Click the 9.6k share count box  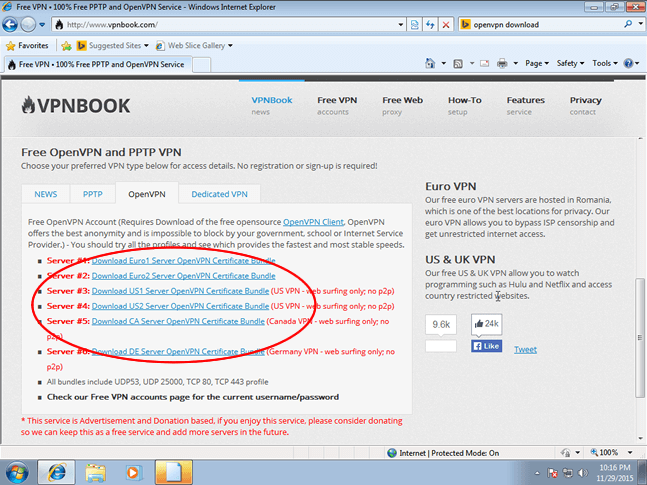441,324
